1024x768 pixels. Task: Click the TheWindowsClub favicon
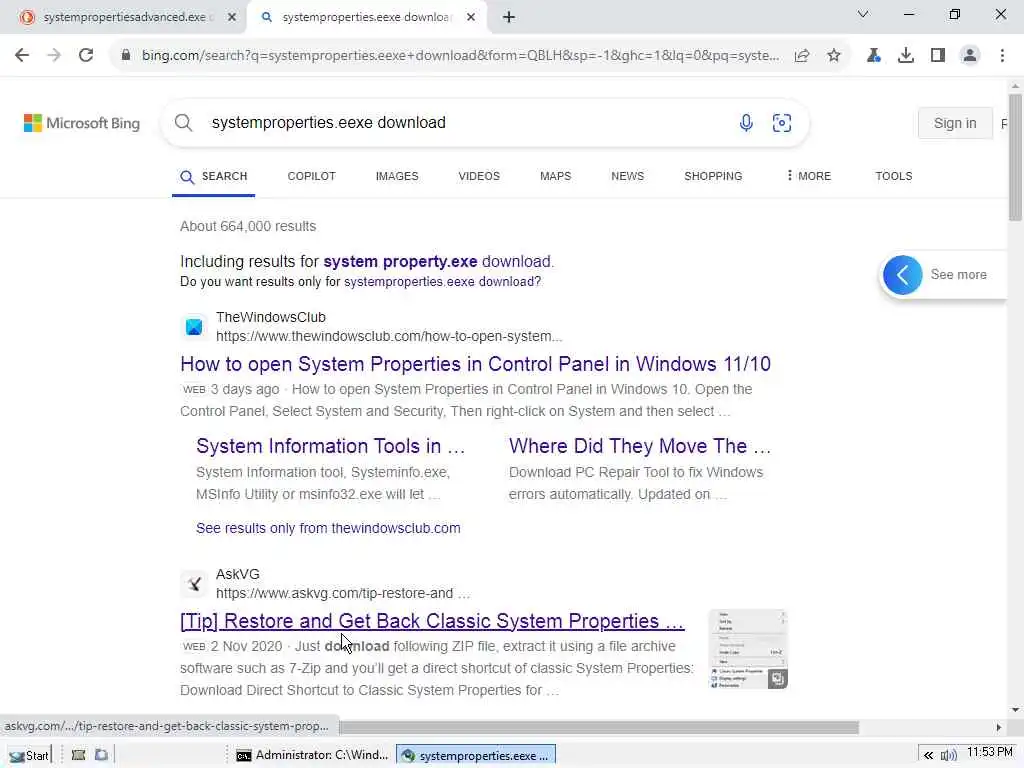(x=194, y=327)
